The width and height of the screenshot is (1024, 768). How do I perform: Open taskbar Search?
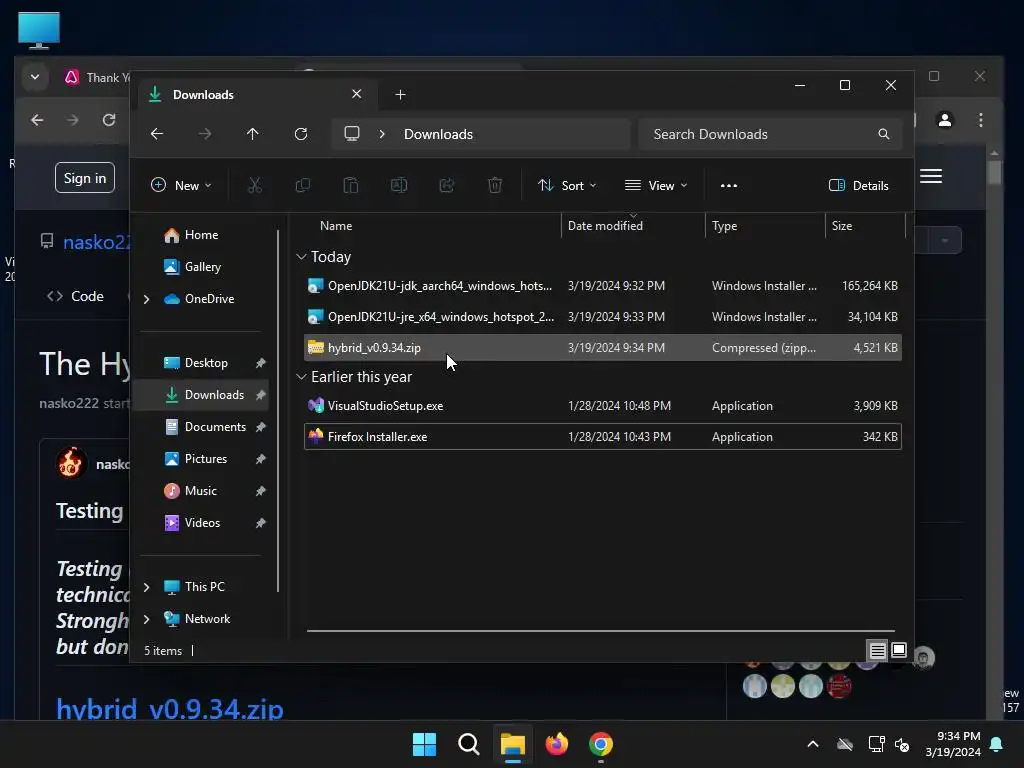468,744
